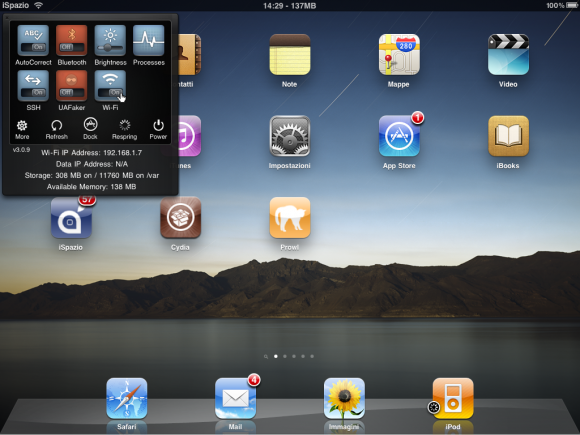Tap the Respring button
The height and width of the screenshot is (435, 580).
(x=125, y=129)
